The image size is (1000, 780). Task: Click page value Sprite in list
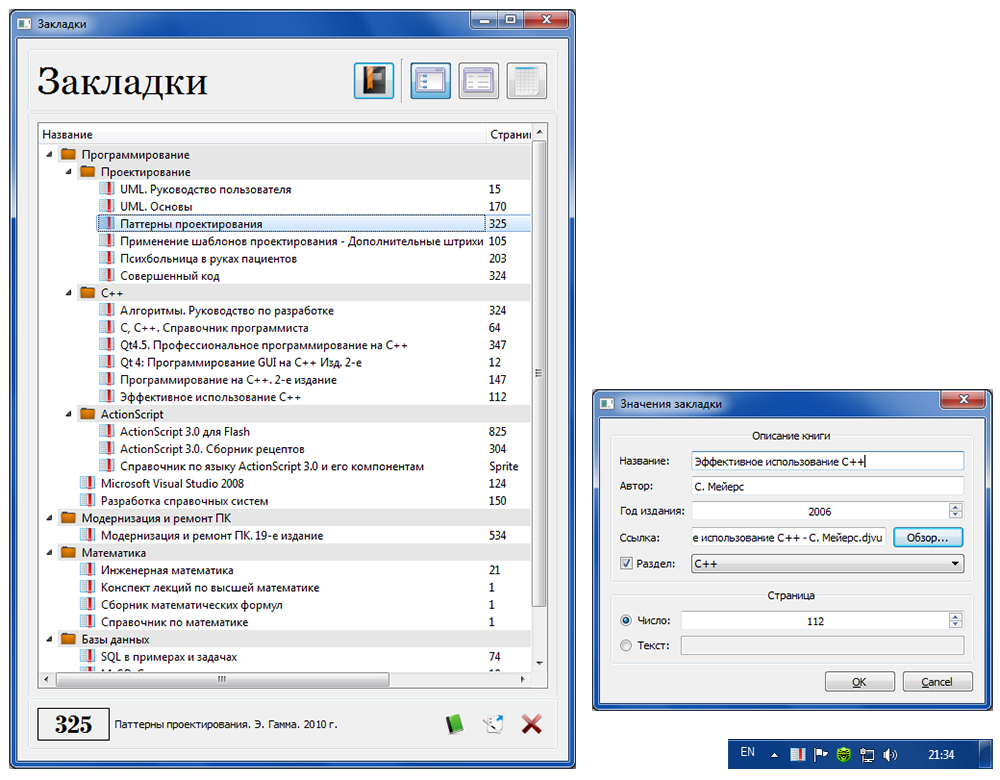point(504,466)
